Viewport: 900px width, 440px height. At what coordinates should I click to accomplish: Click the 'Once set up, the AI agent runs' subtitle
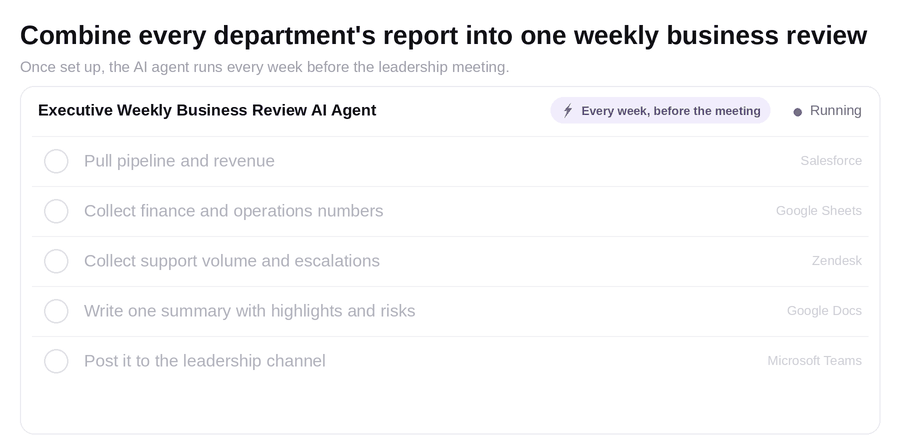(265, 67)
